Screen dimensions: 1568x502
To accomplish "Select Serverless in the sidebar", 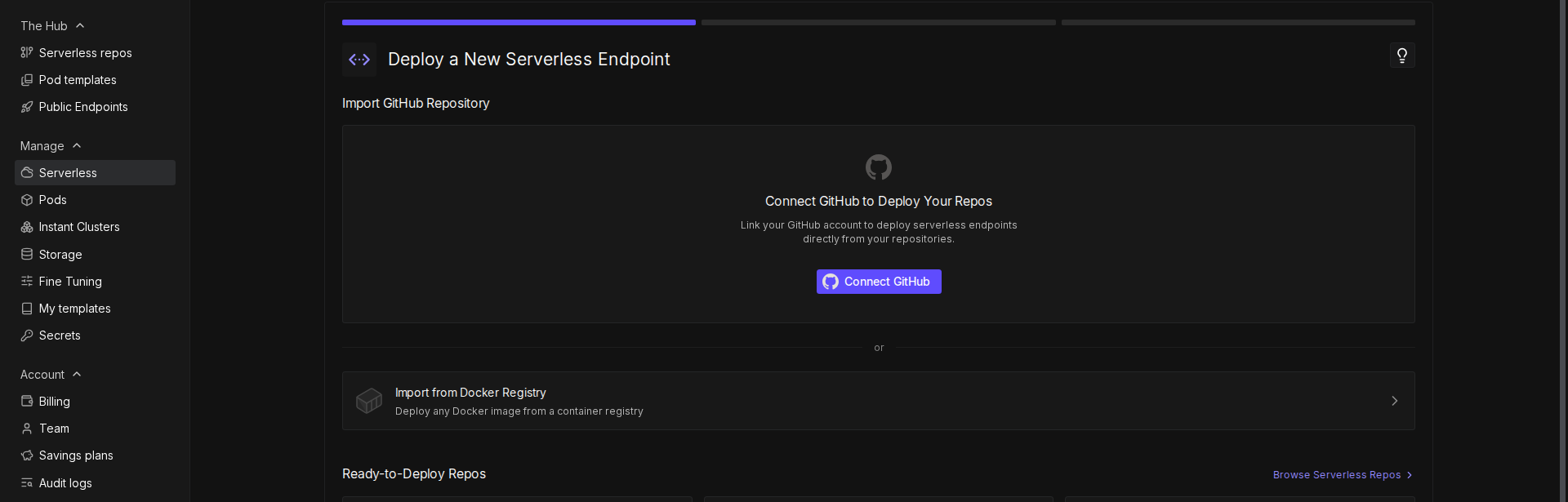I will click(68, 173).
